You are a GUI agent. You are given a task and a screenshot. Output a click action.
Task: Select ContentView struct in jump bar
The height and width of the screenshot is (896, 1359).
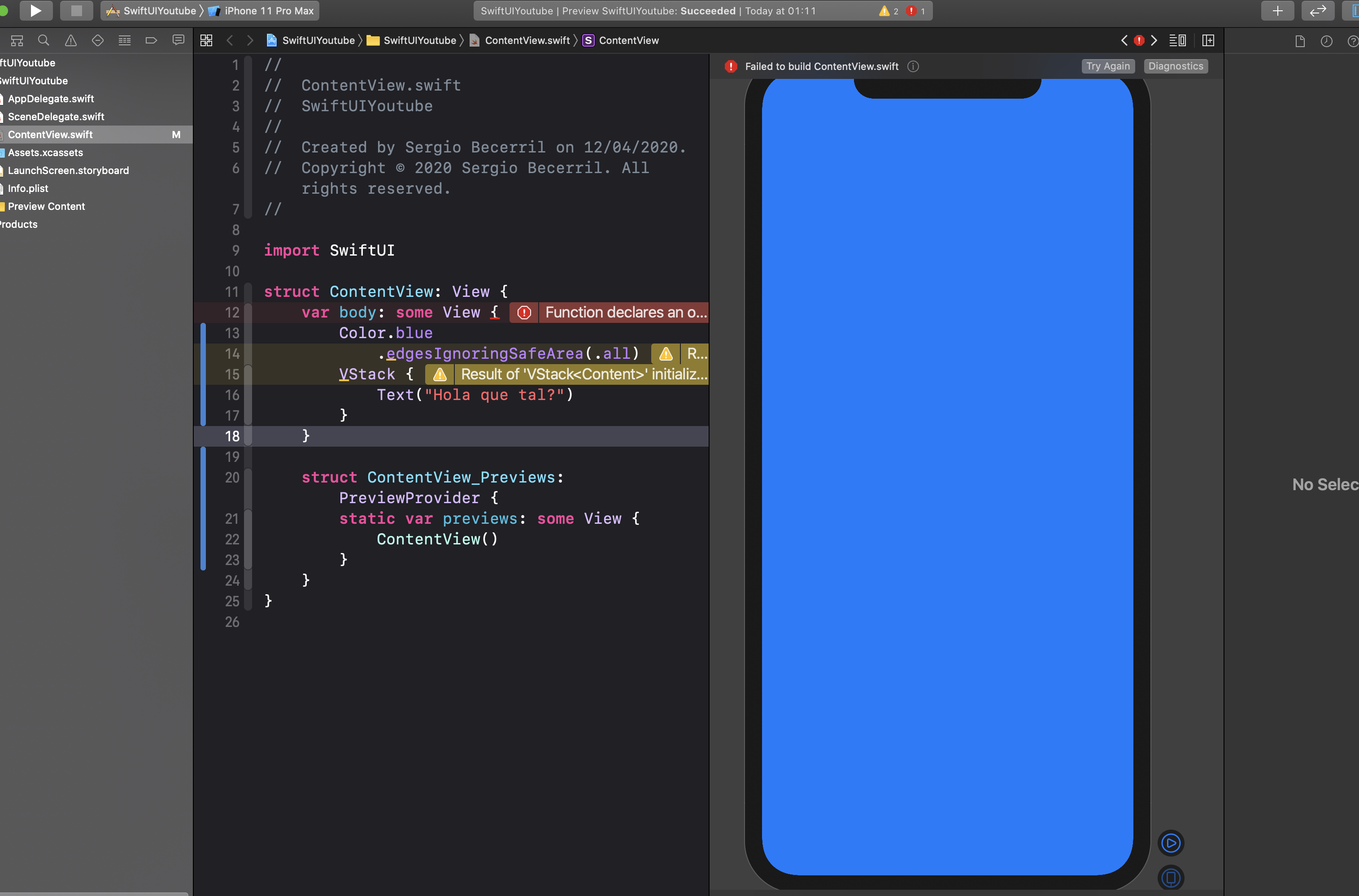[621, 40]
